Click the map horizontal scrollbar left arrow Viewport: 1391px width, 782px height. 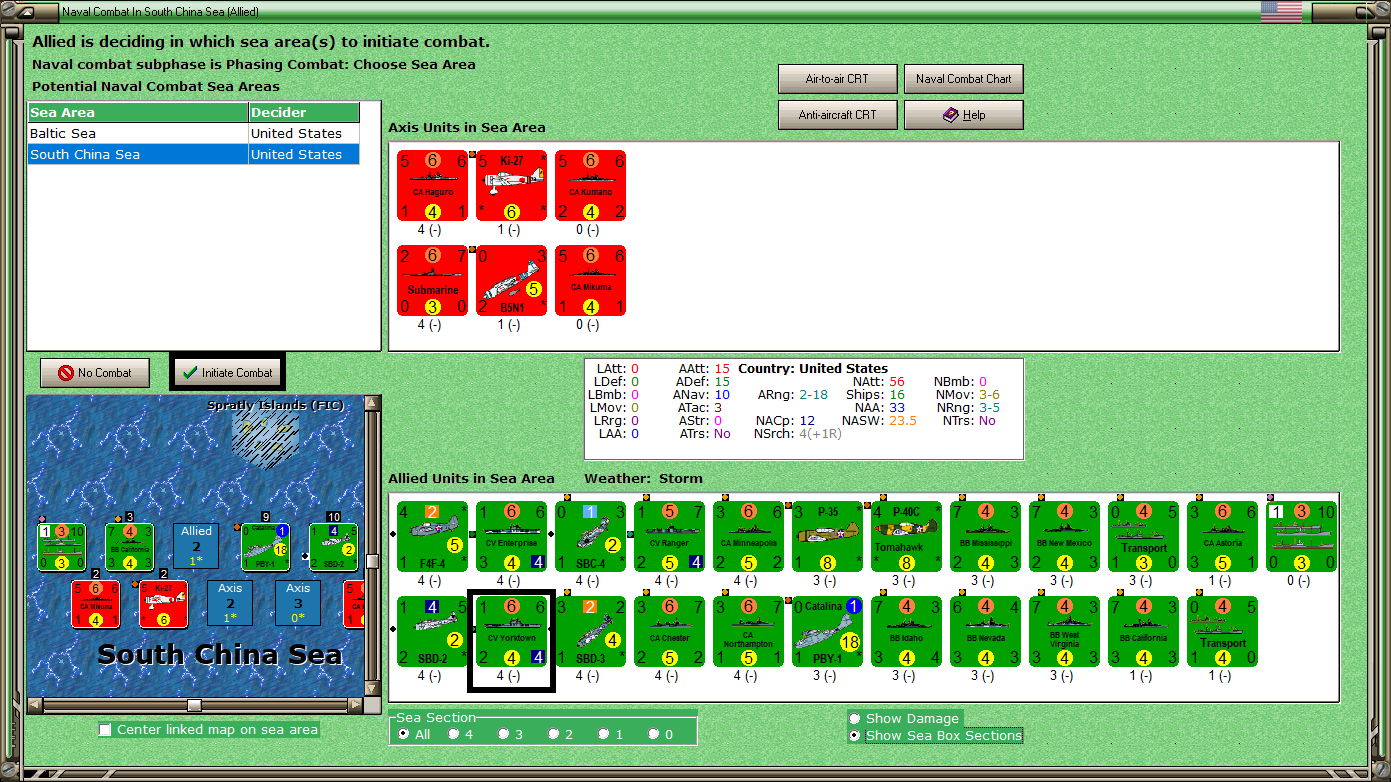(x=34, y=706)
